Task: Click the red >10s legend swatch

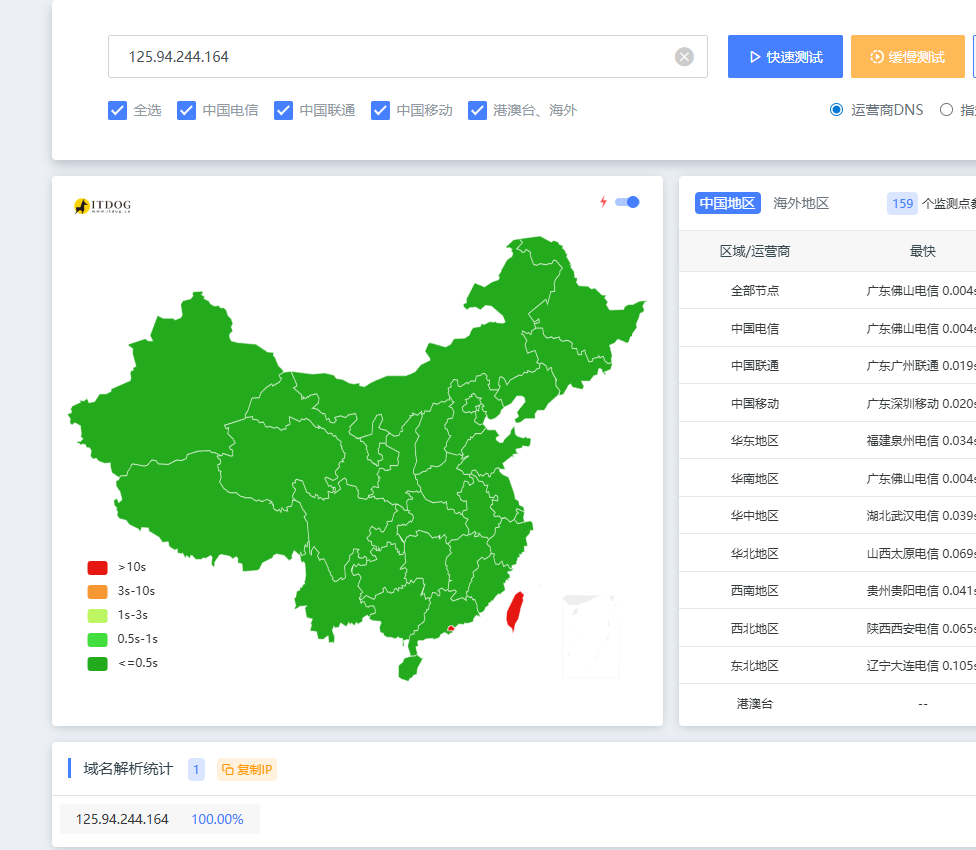Action: pos(97,567)
